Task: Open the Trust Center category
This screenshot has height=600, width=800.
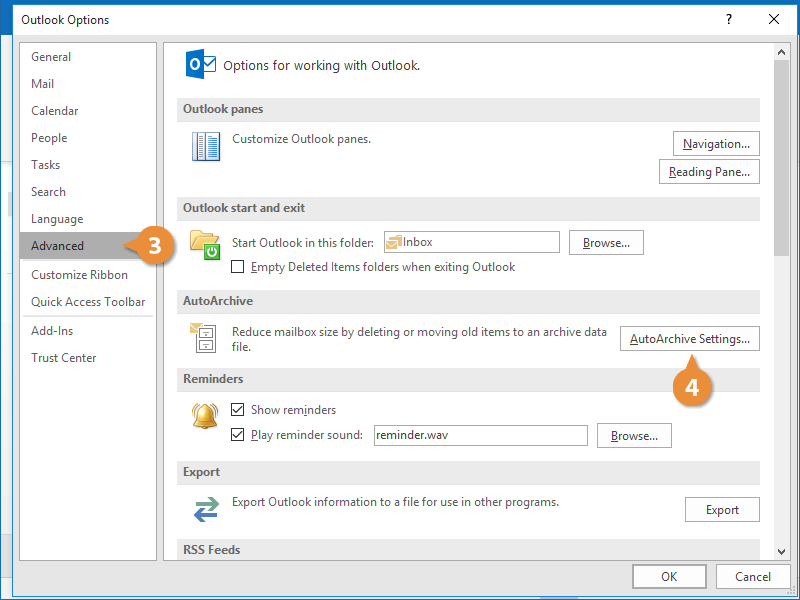Action: [x=88, y=358]
